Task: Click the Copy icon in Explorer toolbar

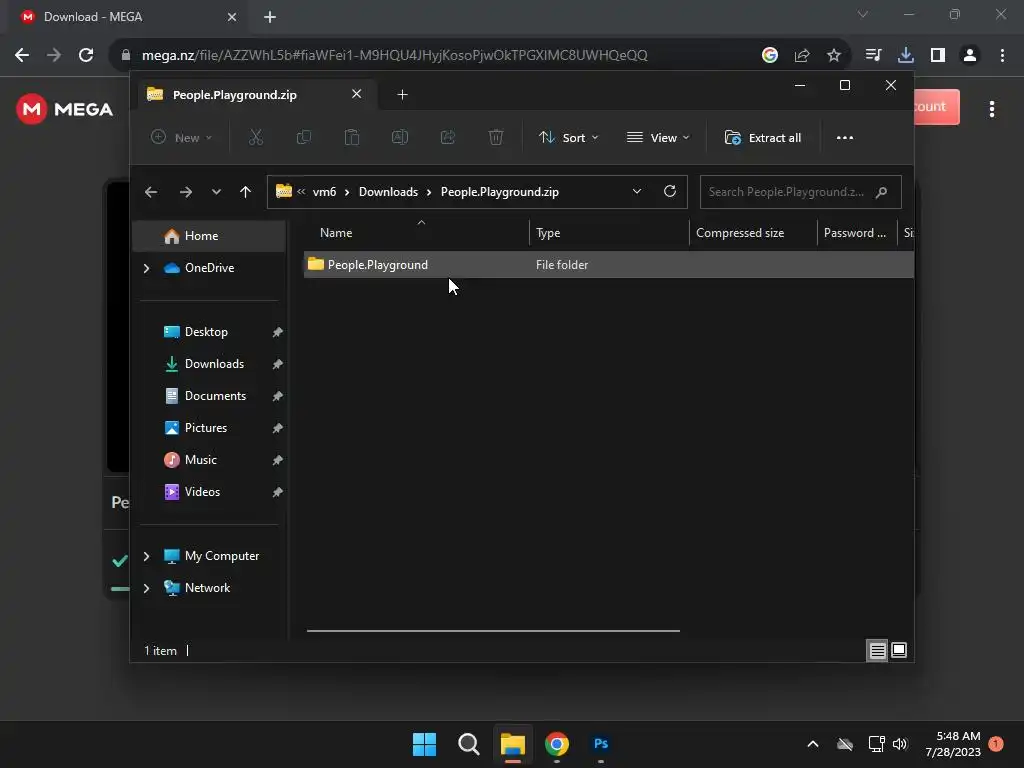Action: pyautogui.click(x=304, y=137)
